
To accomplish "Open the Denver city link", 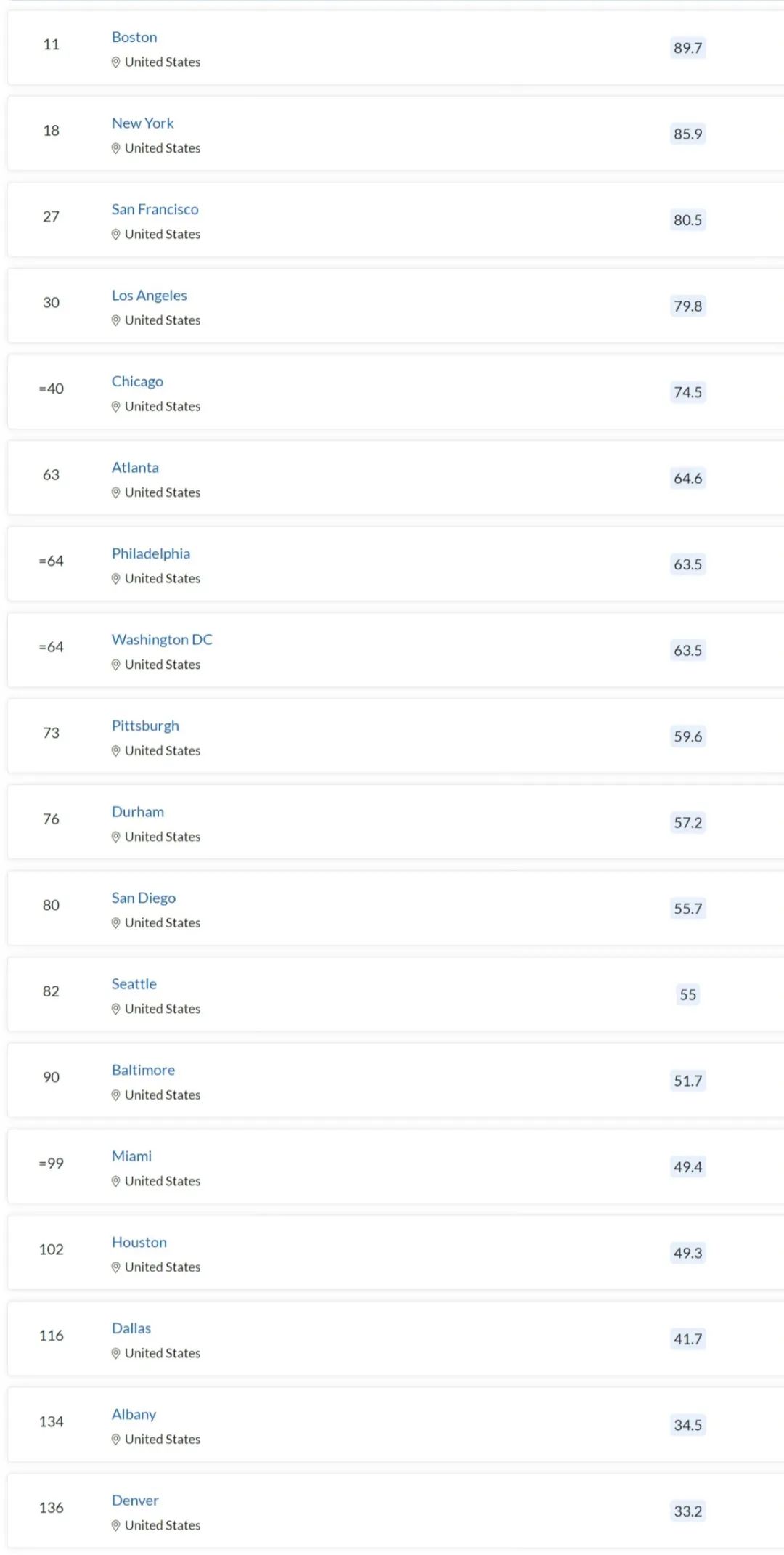I will point(135,1501).
